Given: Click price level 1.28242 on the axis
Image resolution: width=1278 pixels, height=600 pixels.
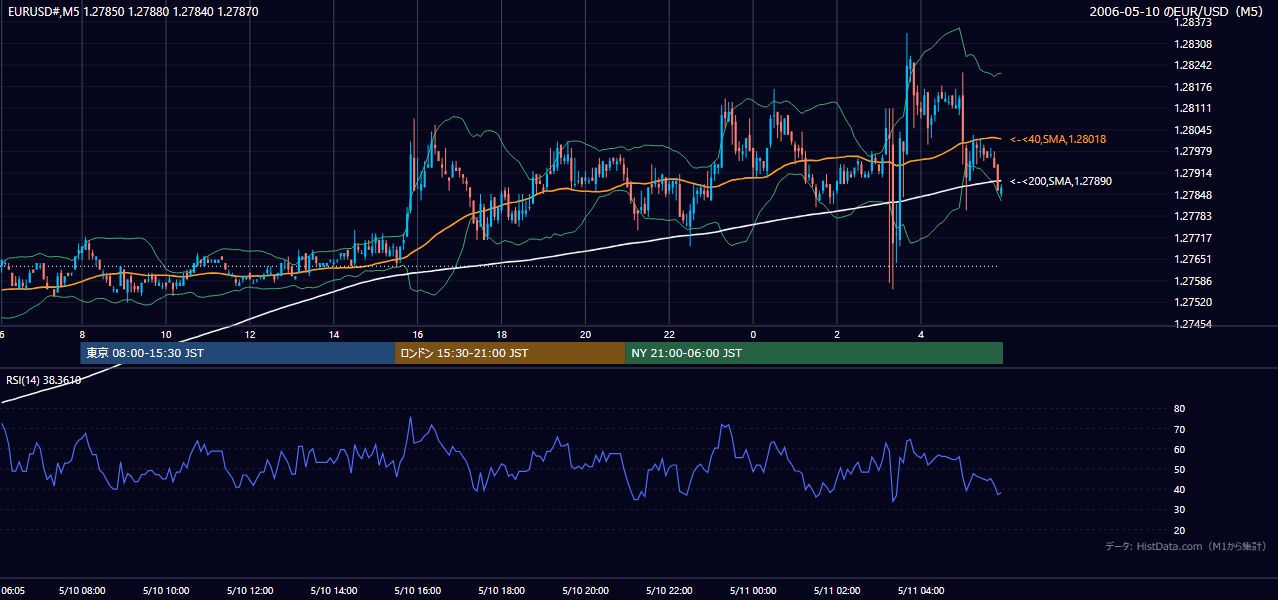Looking at the screenshot, I should [x=1192, y=65].
